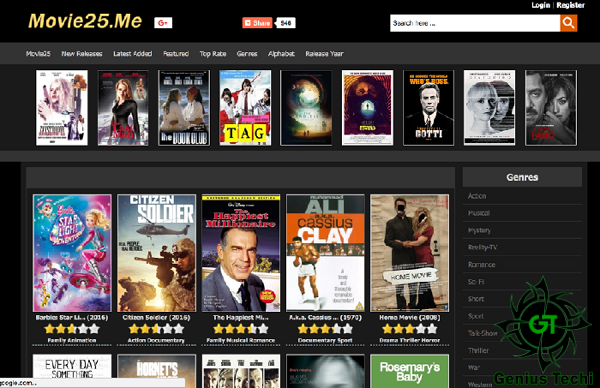Screen dimensions: 600x388
Task: Open the Register link
Action: pyautogui.click(x=570, y=5)
